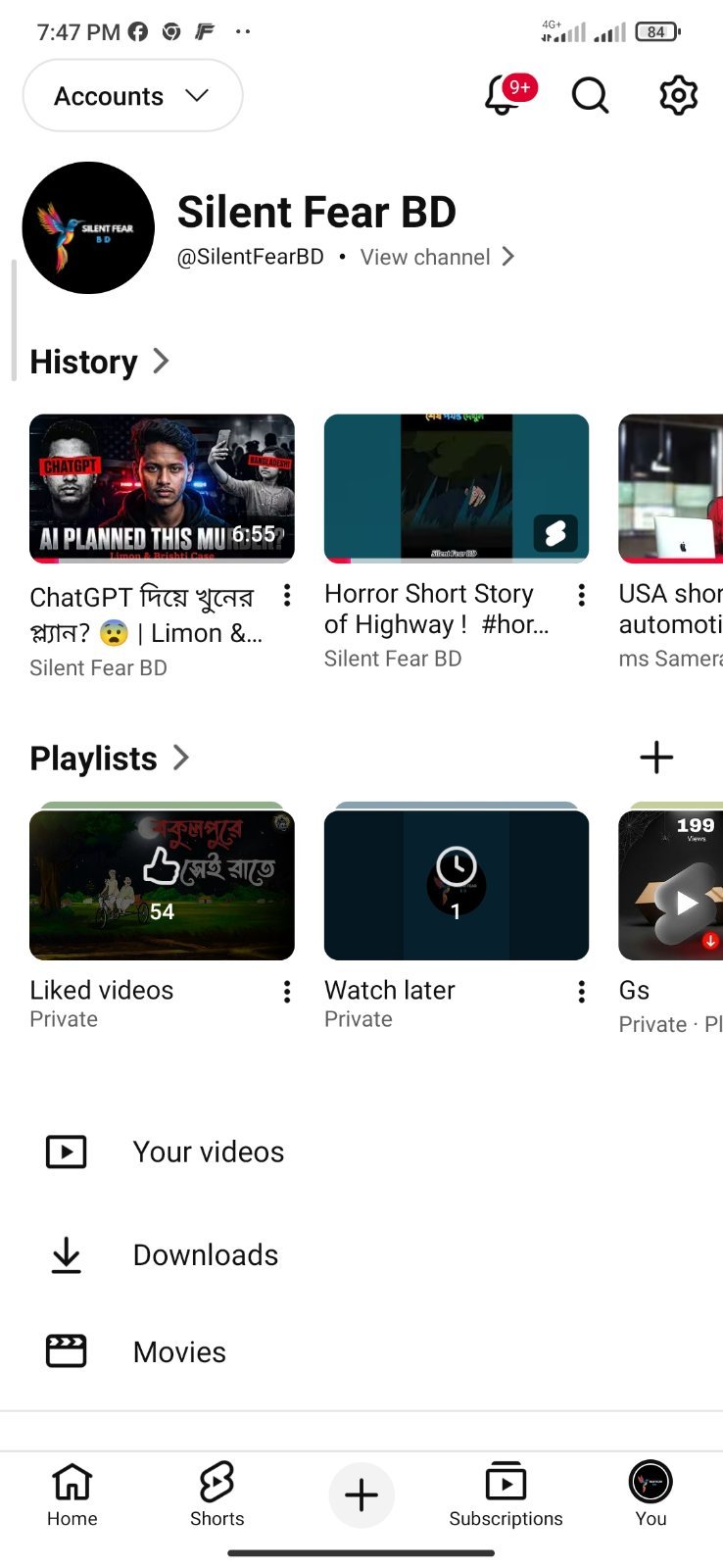Switch to the Shorts tab
This screenshot has height=1568, width=723.
tap(217, 1494)
